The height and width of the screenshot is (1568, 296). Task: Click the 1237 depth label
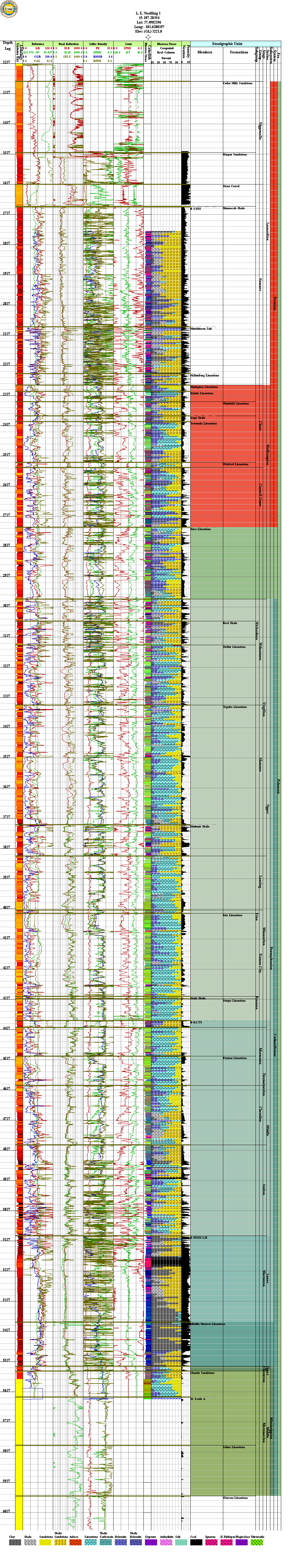[x=7, y=62]
